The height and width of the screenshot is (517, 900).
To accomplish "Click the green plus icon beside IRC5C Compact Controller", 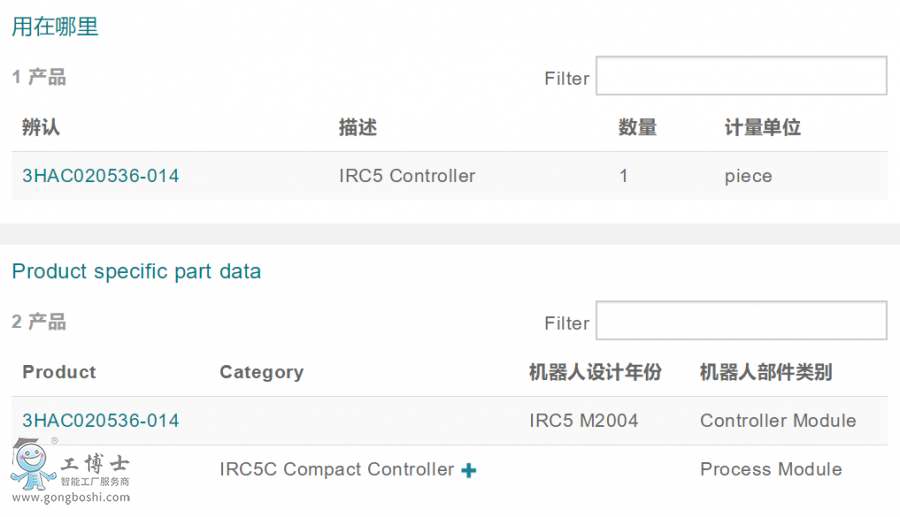I will pos(468,470).
